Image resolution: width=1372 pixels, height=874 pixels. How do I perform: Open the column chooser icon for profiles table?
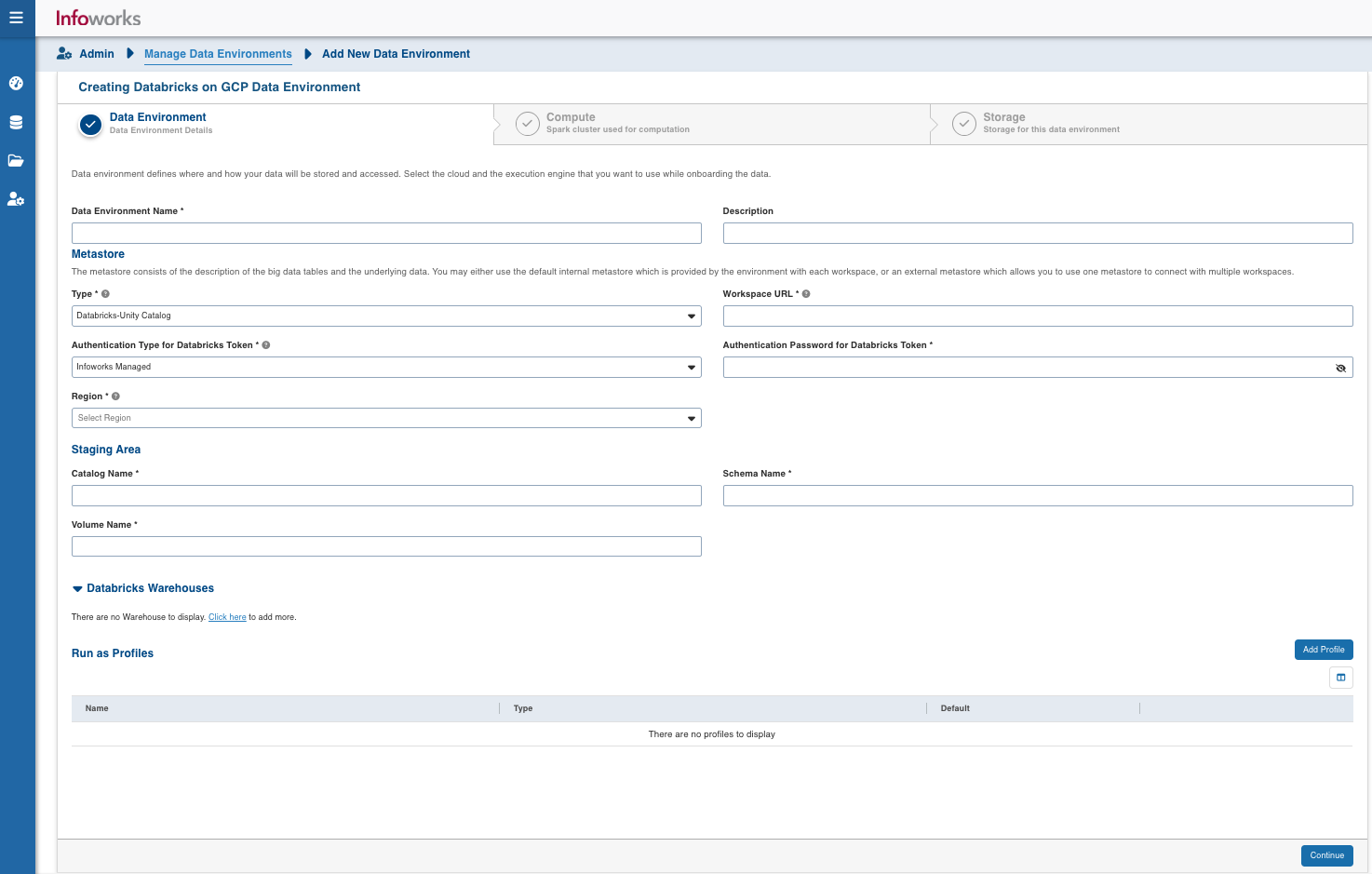click(x=1340, y=678)
